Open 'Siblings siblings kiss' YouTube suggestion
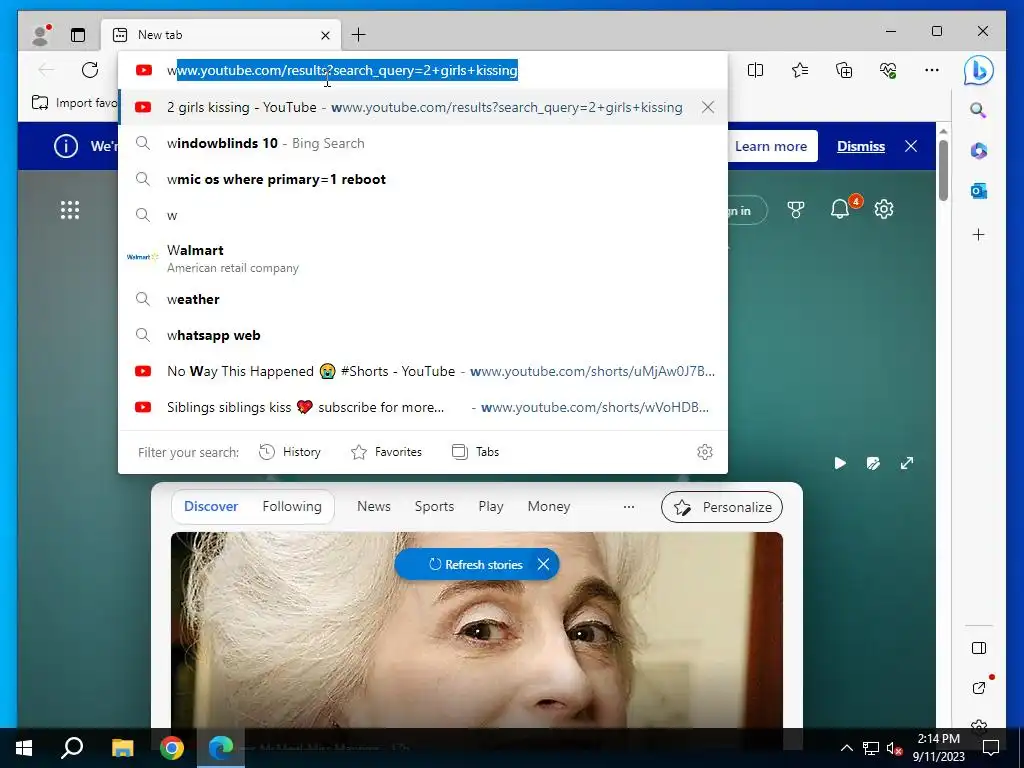Screen dimensions: 1024x768 pos(423,407)
